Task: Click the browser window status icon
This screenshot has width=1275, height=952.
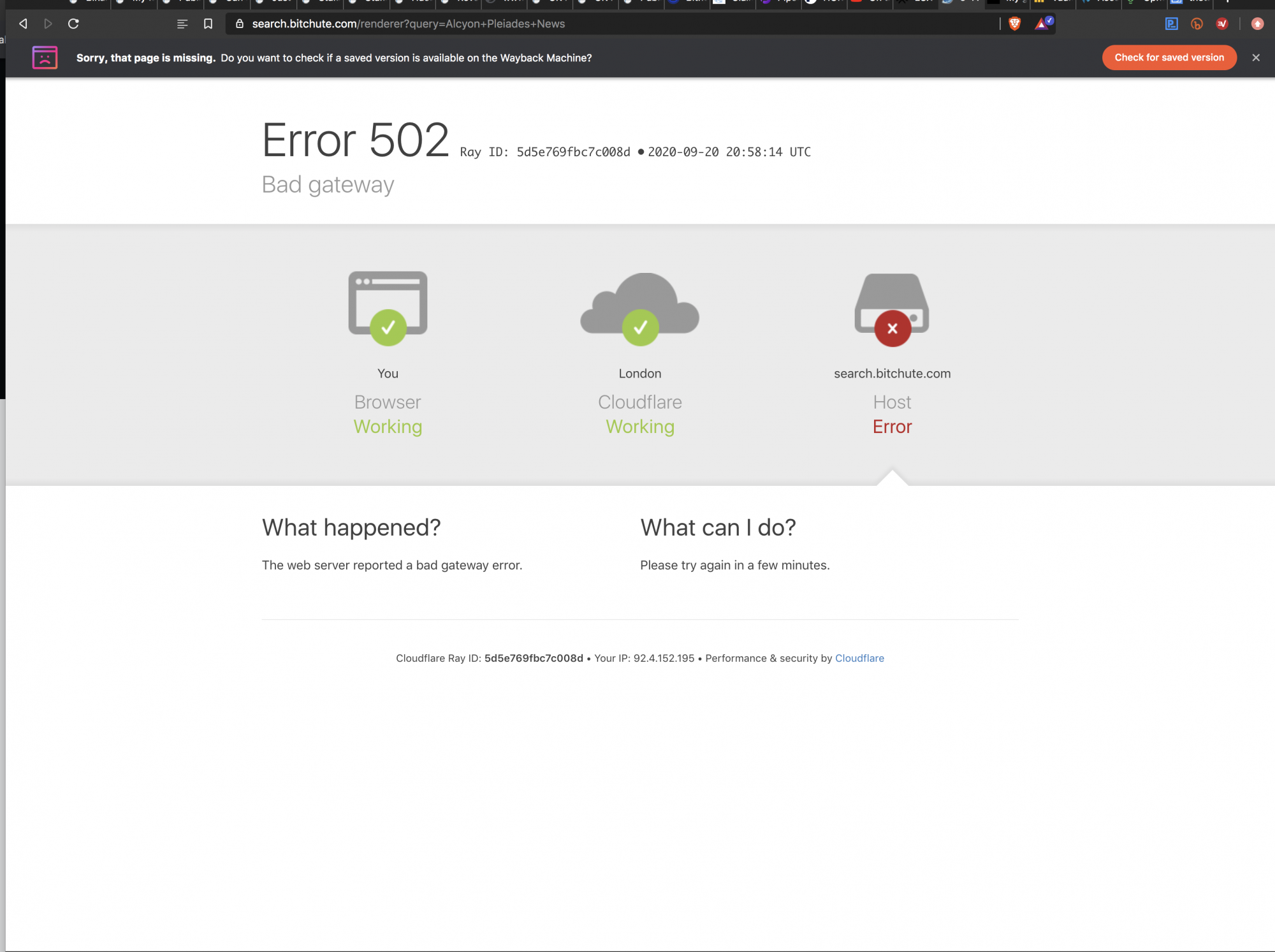Action: tap(388, 309)
